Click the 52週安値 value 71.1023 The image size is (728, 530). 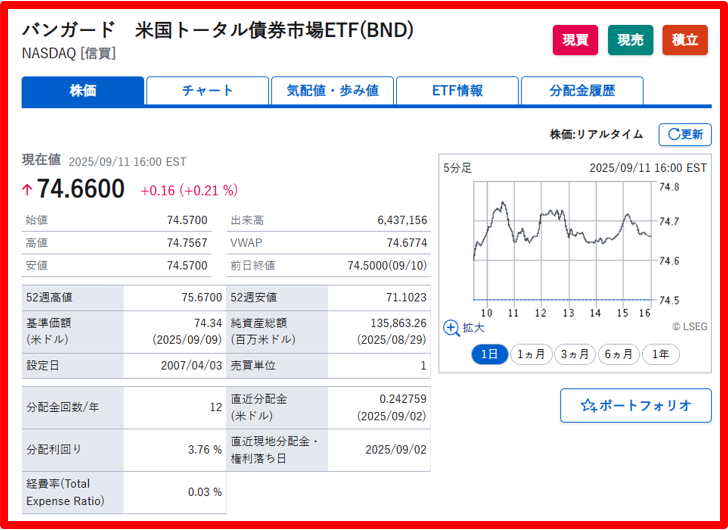point(406,297)
